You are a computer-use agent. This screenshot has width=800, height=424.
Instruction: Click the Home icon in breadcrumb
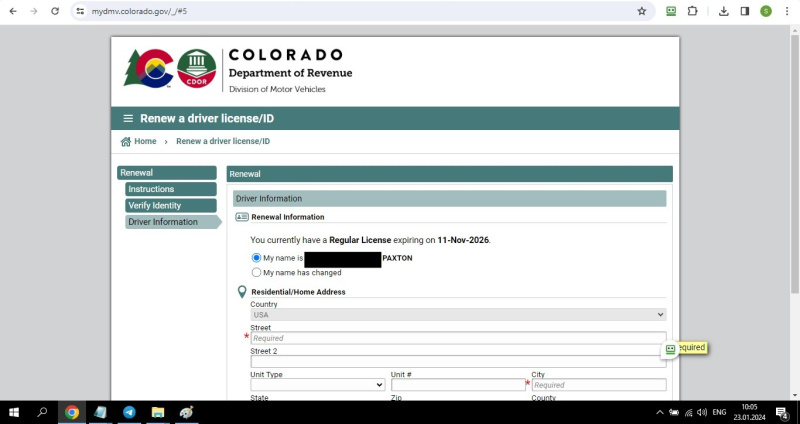126,142
